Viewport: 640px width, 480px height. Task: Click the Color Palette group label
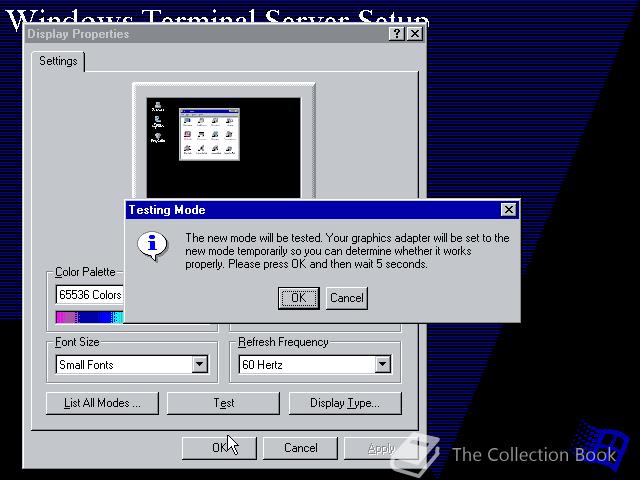85,272
